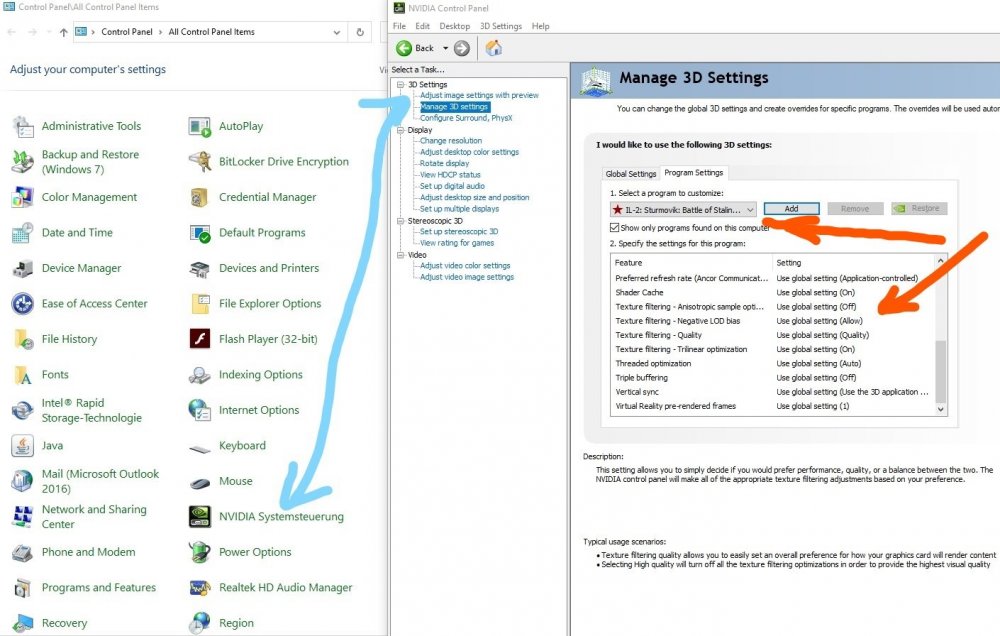1000x636 pixels.
Task: Select Shader Cache setting row
Action: (772, 292)
